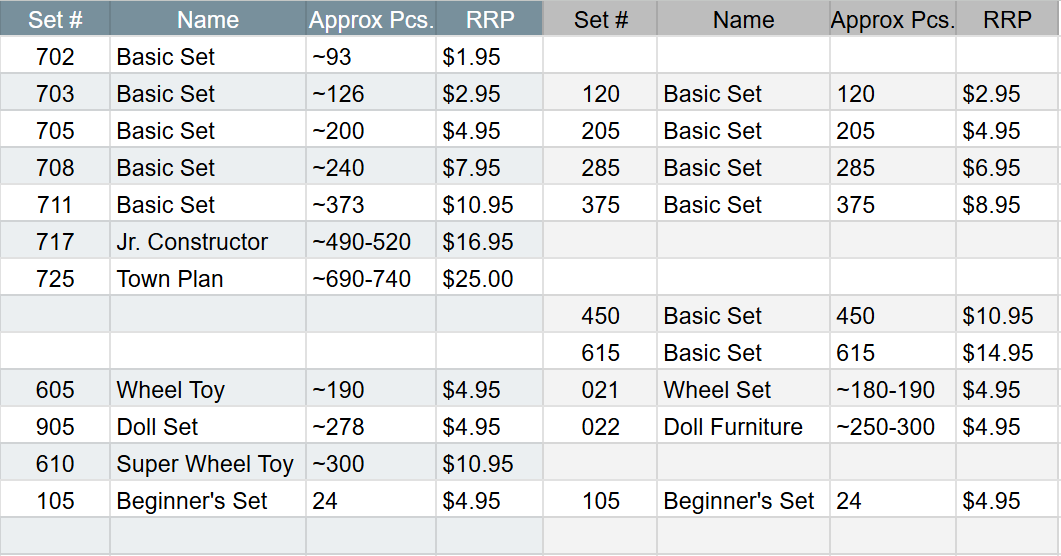Click the 'Town Plan' name cell
The image size is (1061, 556).
208,279
